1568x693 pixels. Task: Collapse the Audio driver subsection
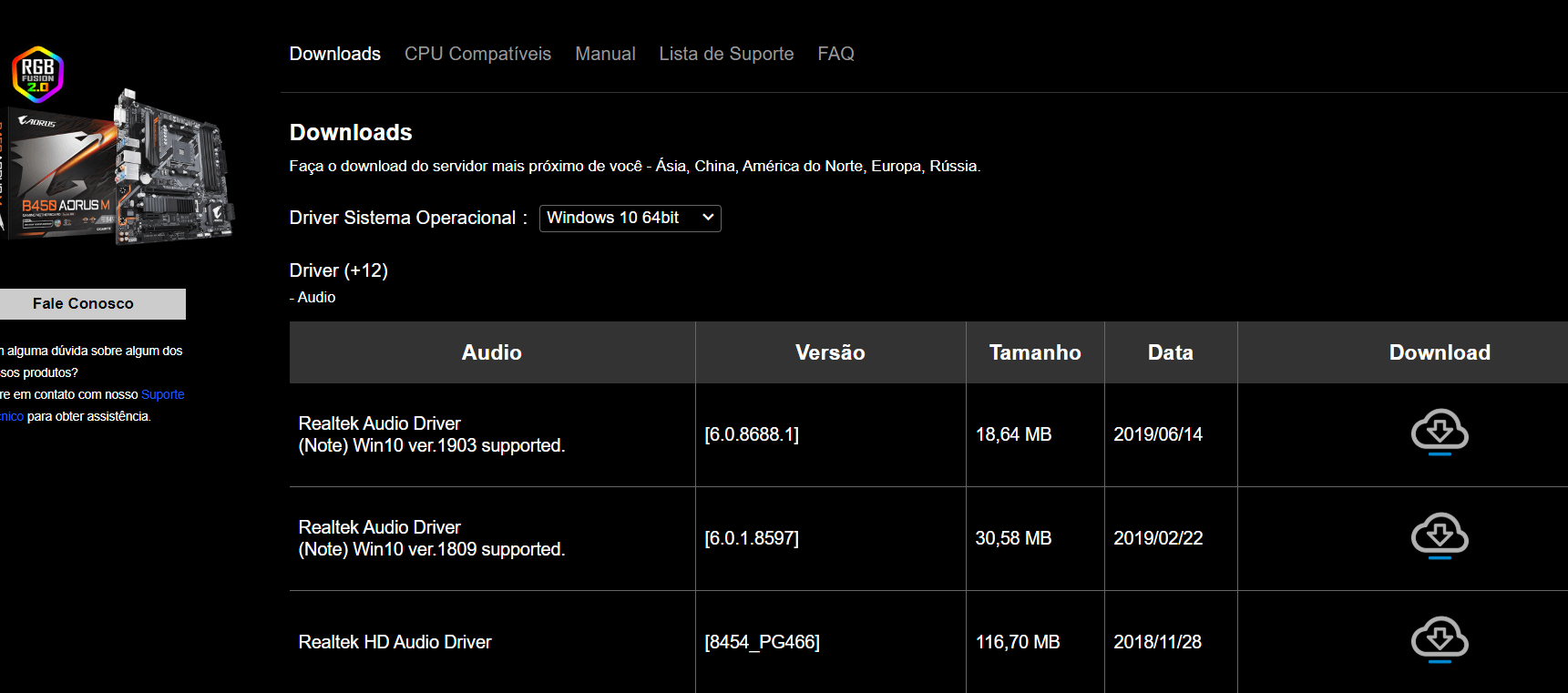[313, 298]
